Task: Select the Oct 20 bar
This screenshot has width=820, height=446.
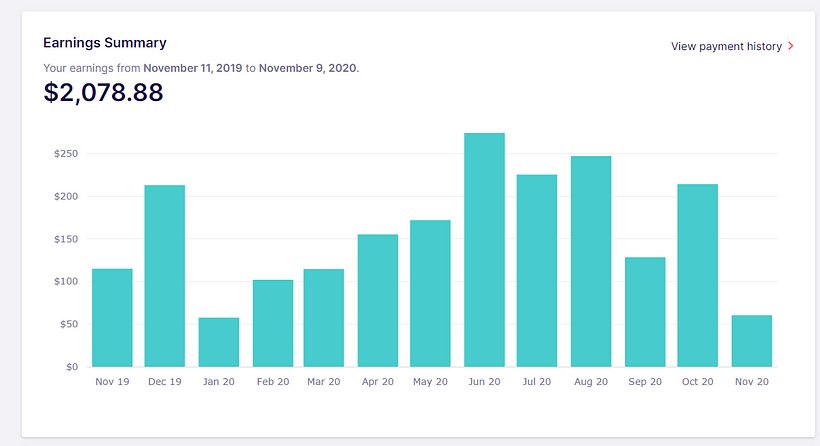Action: (698, 276)
